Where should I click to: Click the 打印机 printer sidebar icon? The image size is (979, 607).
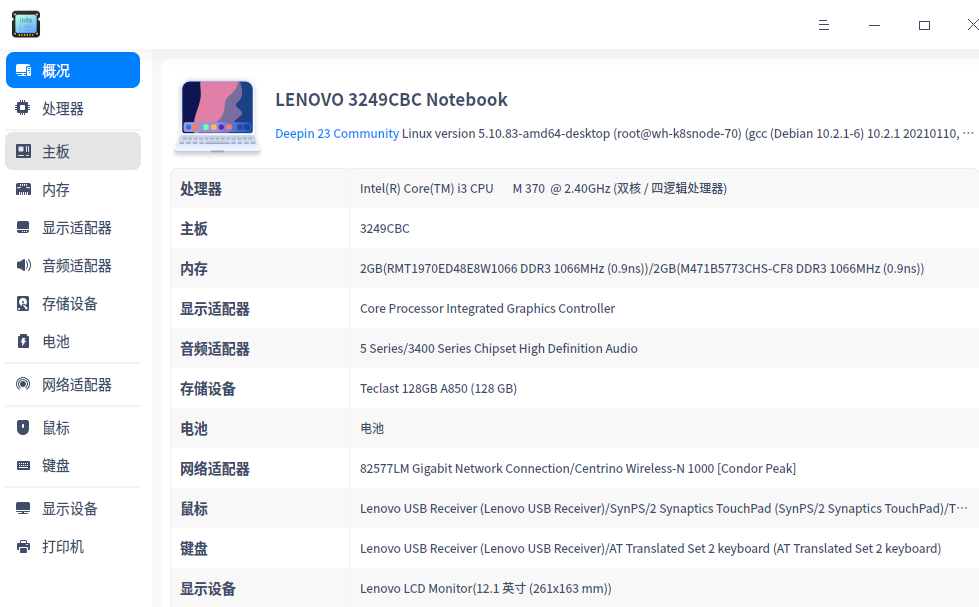point(23,546)
